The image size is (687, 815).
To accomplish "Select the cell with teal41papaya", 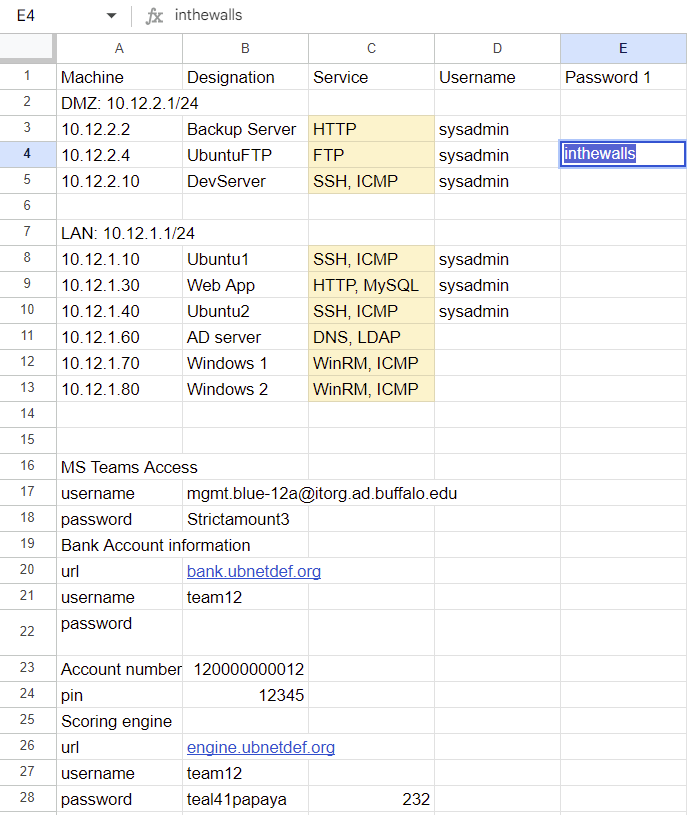I will pos(245,800).
